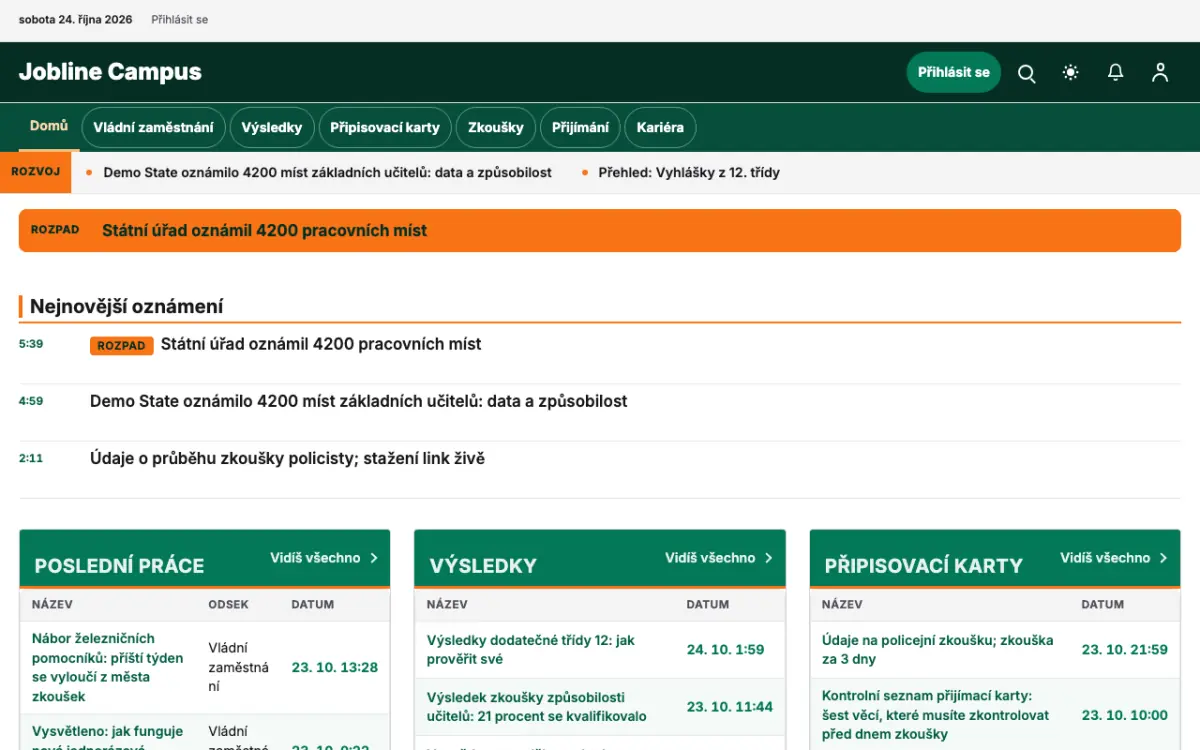
Task: Click the date 24. 10. 1:59
Action: 725,650
